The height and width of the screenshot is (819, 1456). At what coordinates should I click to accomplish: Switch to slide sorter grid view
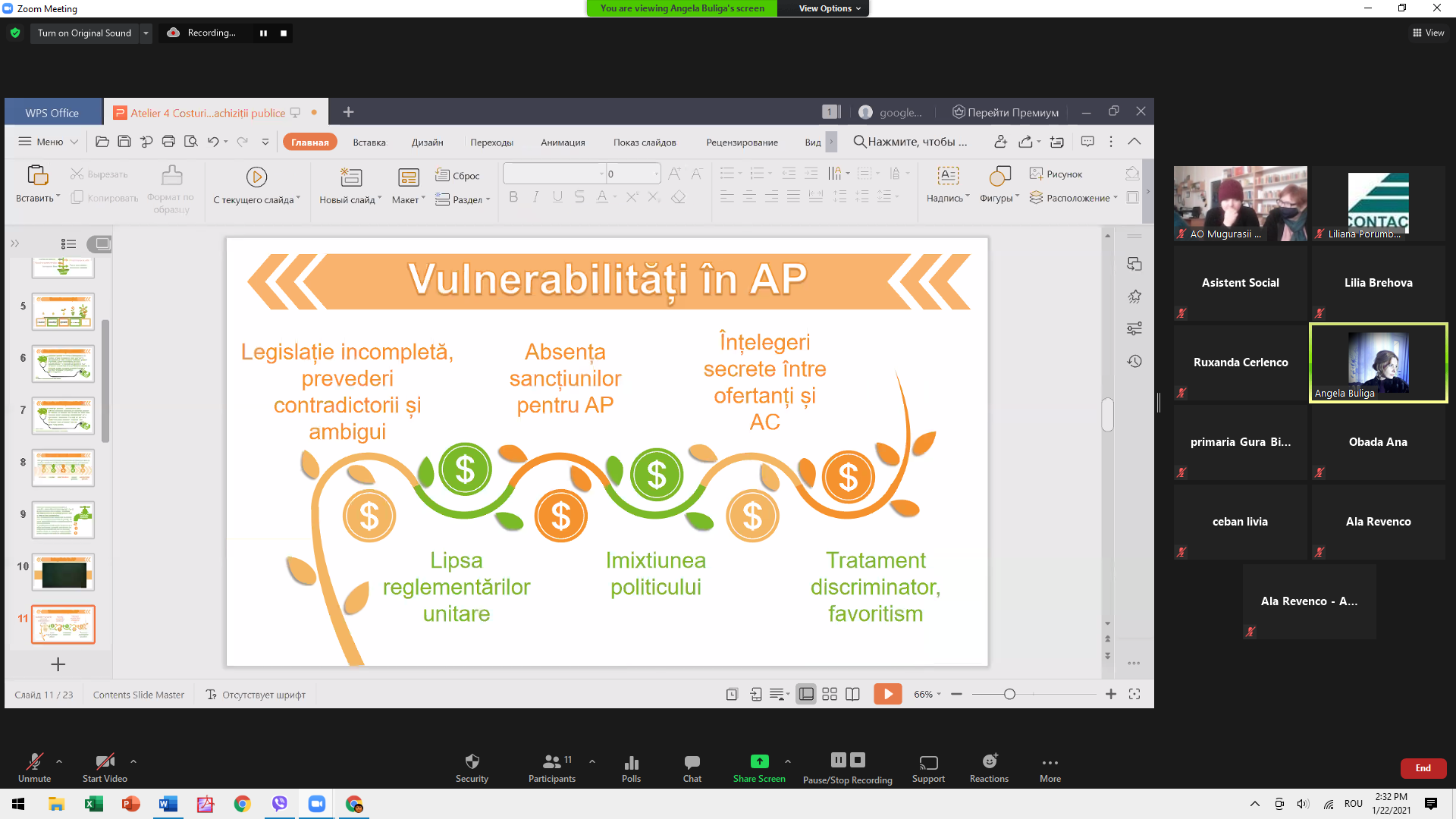[830, 694]
